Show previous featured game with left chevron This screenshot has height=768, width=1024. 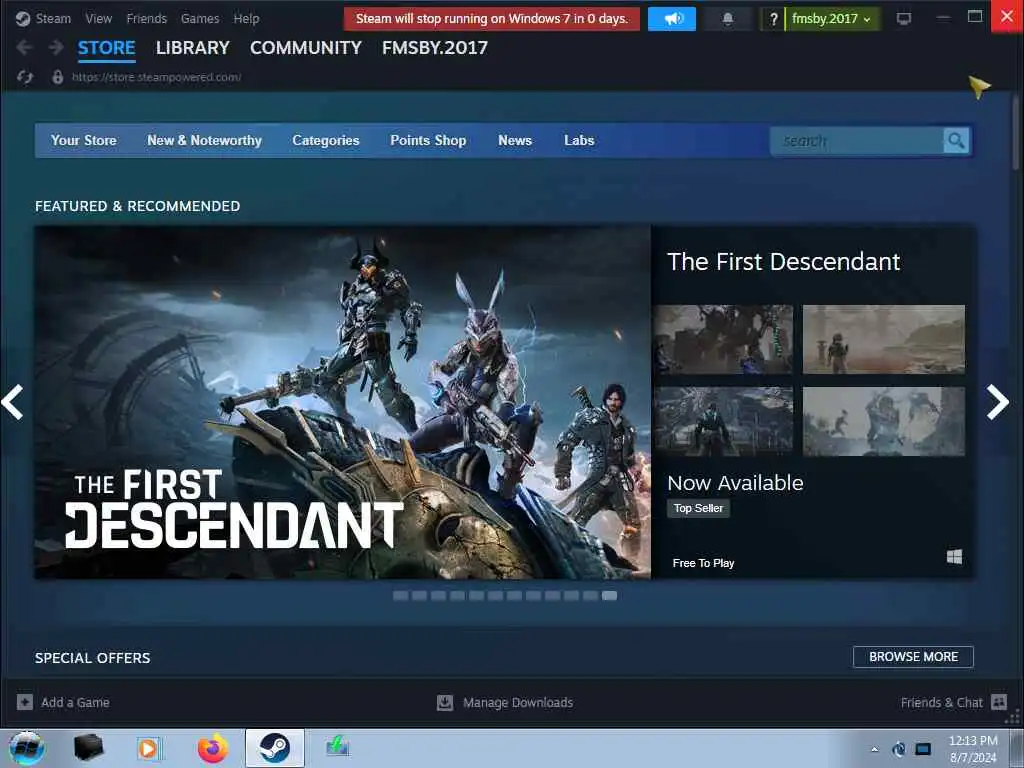tap(12, 402)
